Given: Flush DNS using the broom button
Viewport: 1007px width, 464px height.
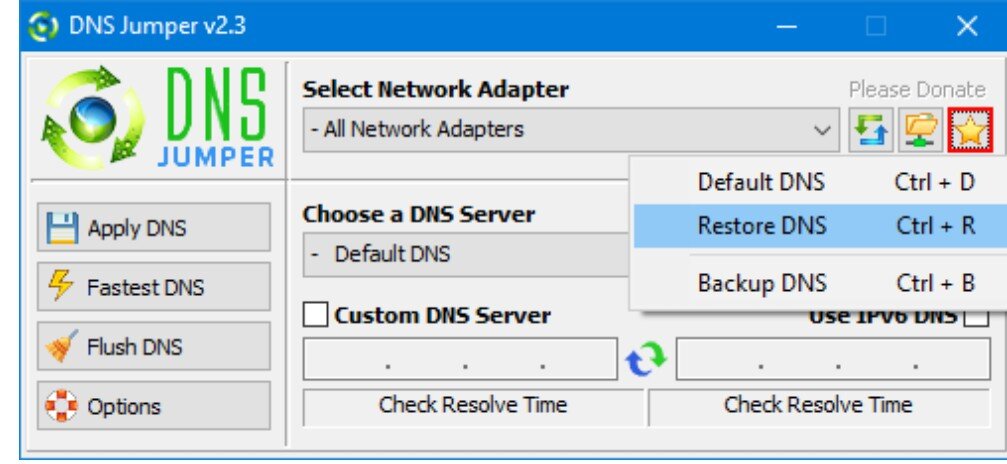Looking at the screenshot, I should [x=154, y=346].
